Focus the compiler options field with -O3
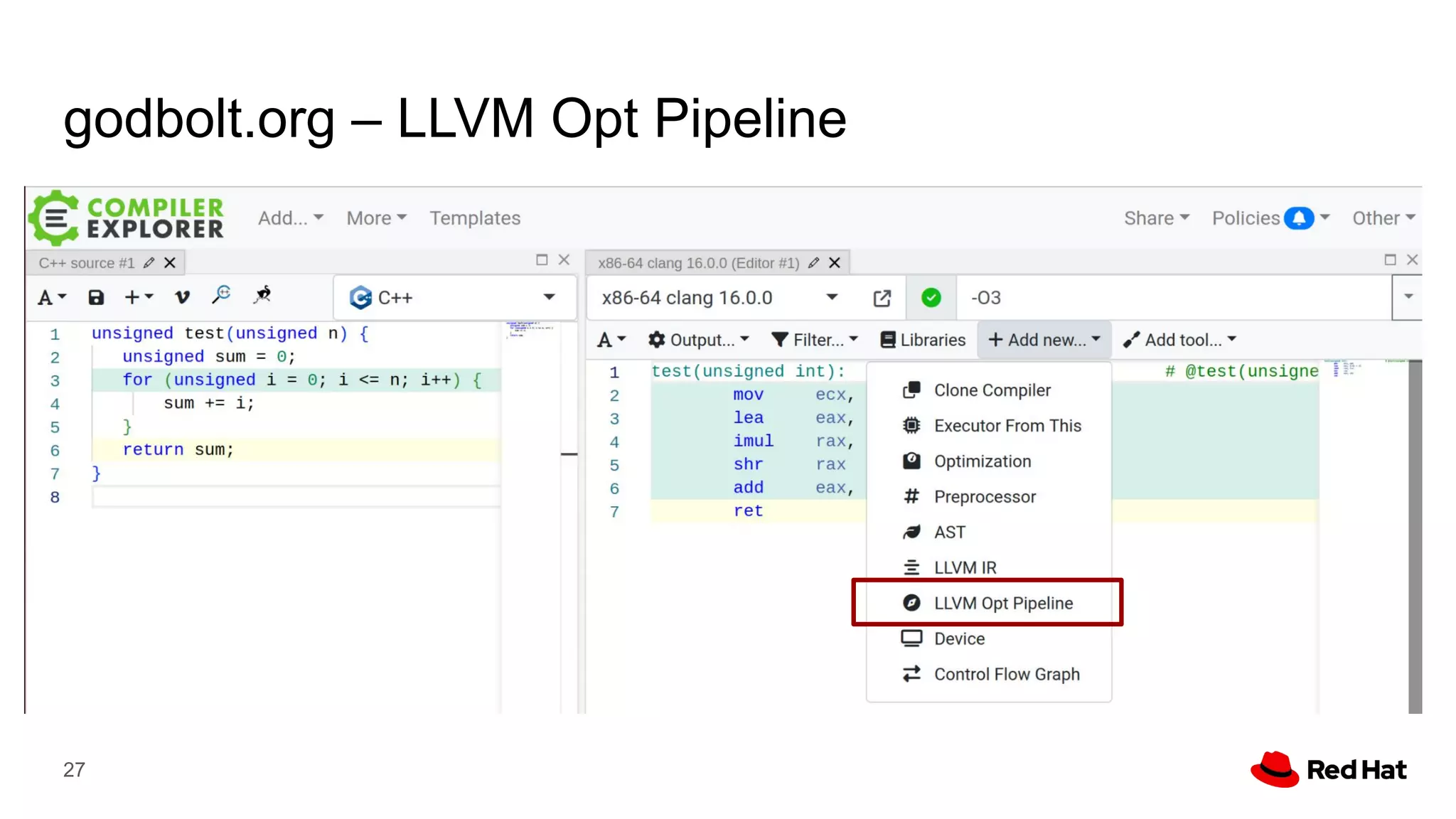The height and width of the screenshot is (819, 1456). point(1173,297)
